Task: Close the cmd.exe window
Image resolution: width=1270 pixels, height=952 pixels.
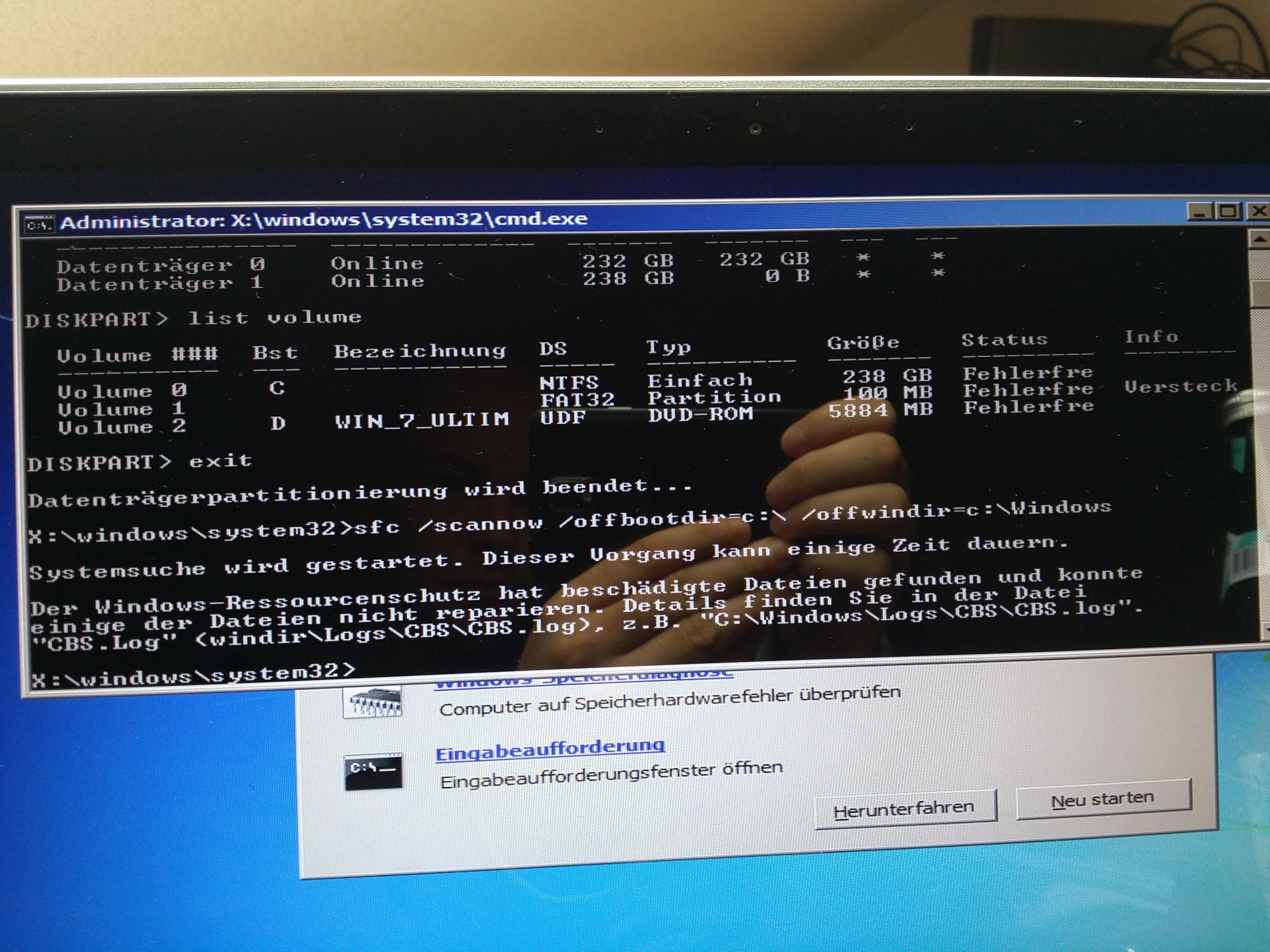Action: click(1258, 211)
